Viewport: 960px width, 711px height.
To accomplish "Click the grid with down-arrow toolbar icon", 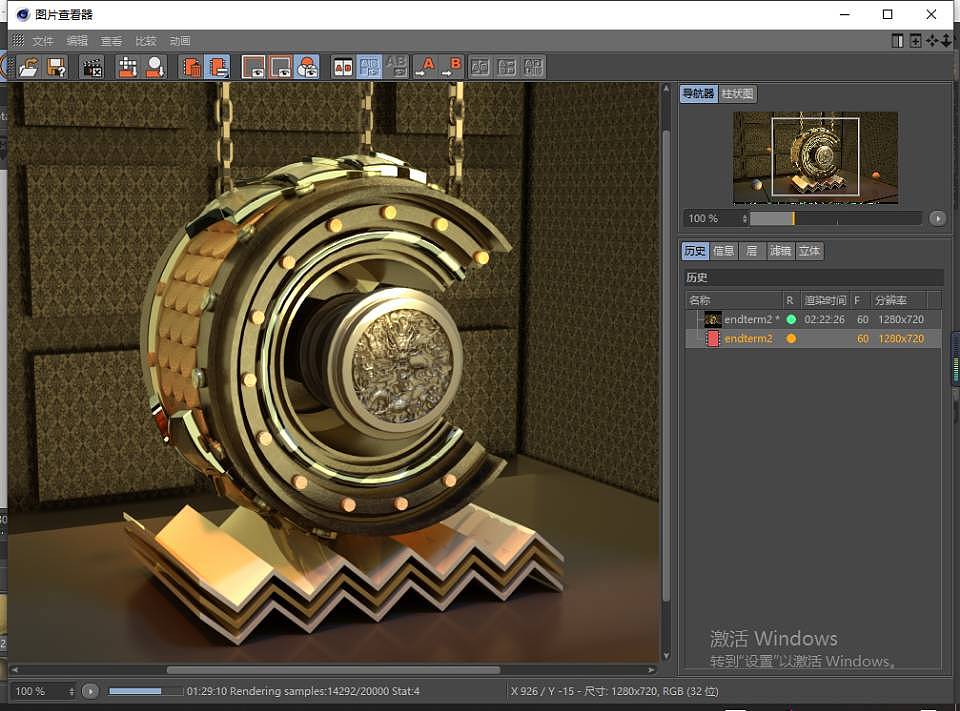I will 128,67.
